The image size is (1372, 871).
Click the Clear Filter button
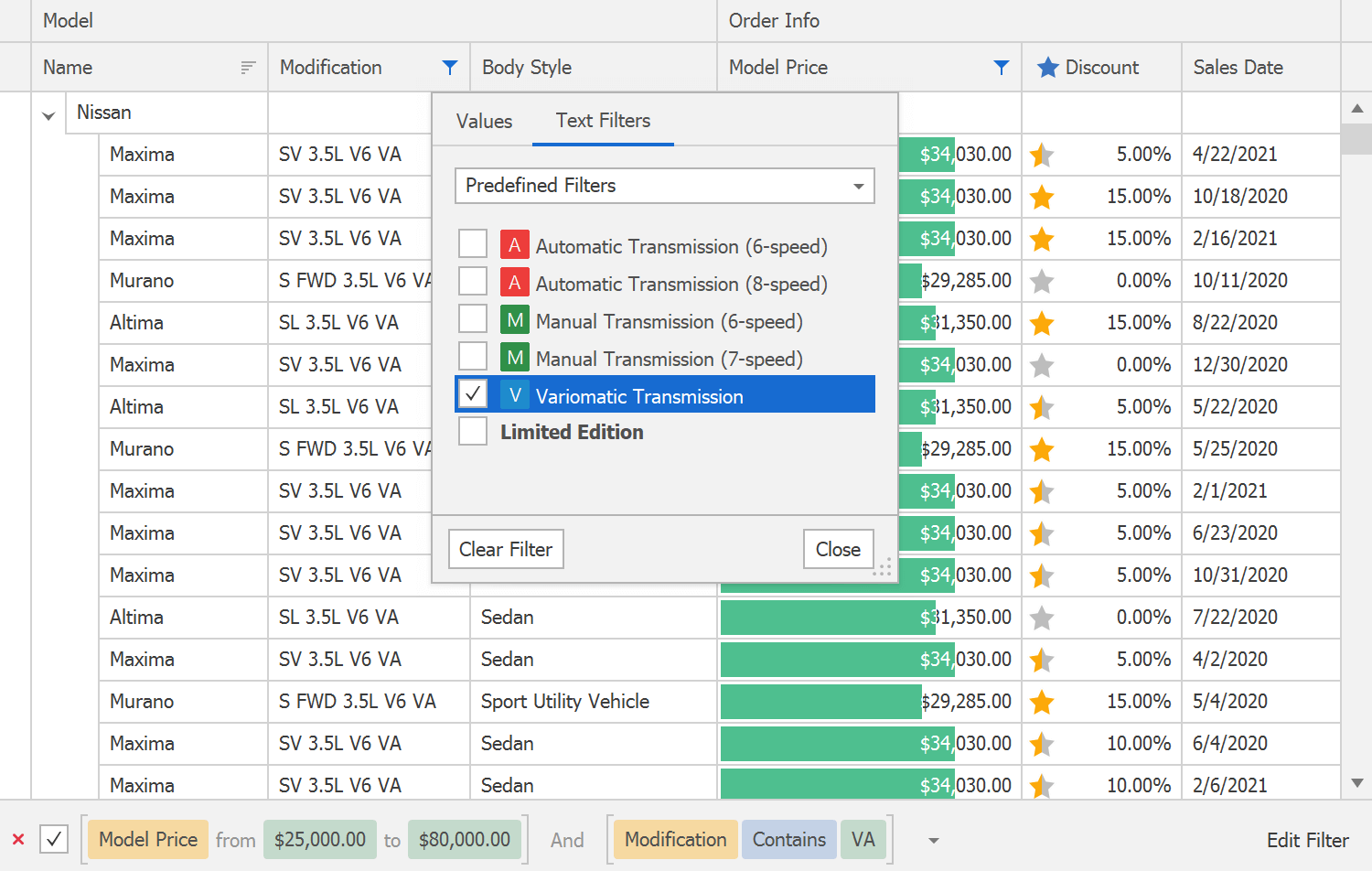click(506, 548)
